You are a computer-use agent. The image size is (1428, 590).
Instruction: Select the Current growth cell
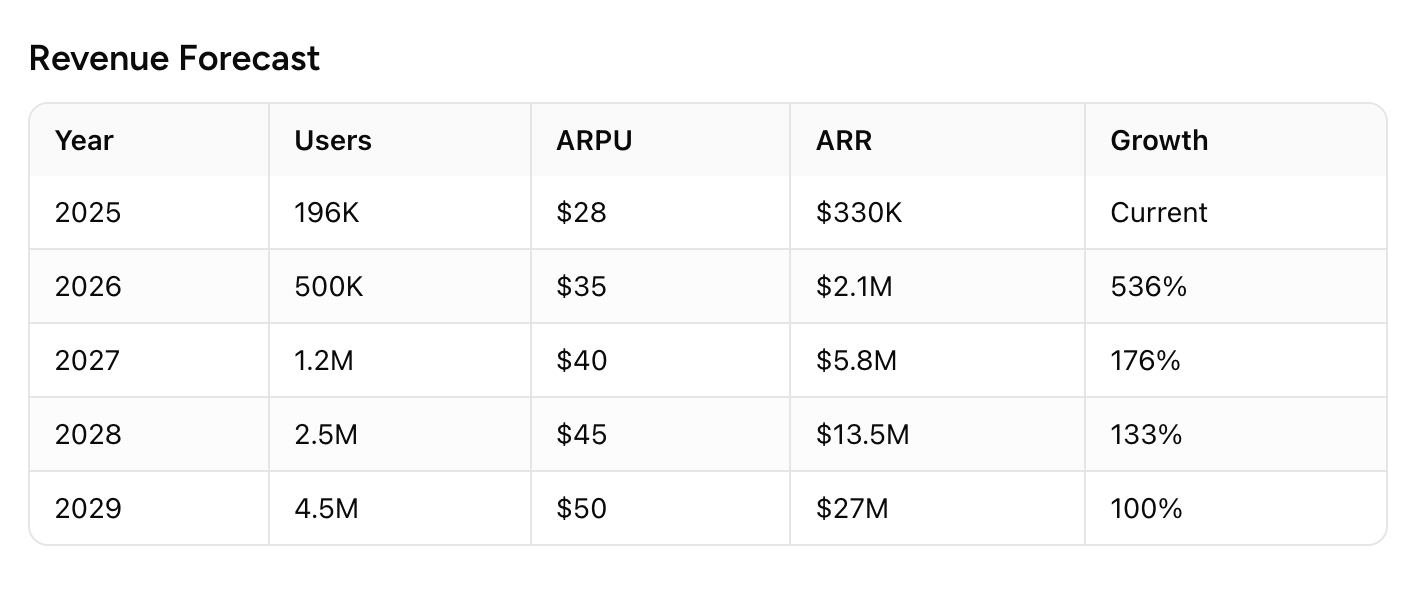coord(1159,213)
